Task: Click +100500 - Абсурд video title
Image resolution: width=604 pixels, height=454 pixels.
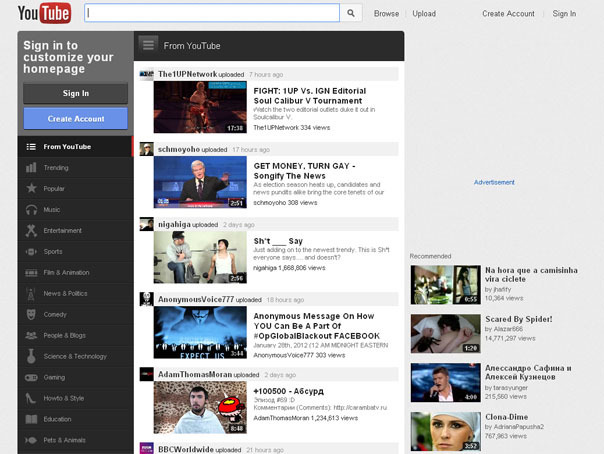Action: tap(289, 391)
